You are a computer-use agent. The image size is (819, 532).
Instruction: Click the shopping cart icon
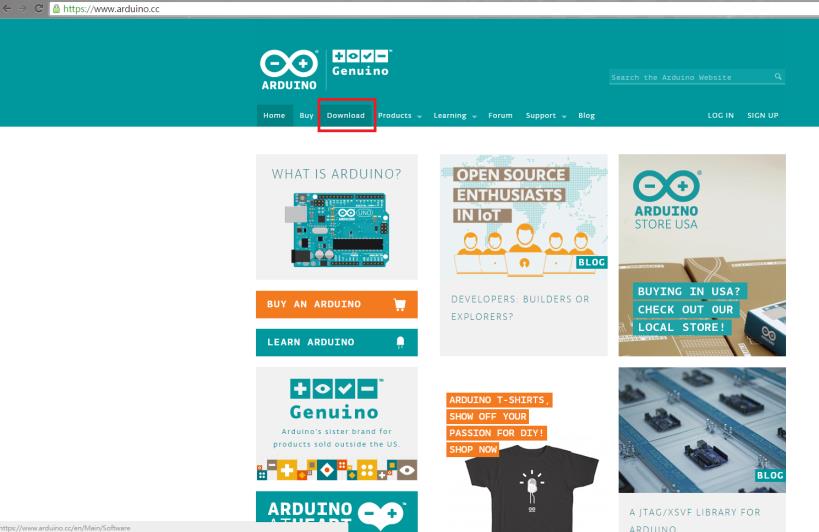coord(400,305)
